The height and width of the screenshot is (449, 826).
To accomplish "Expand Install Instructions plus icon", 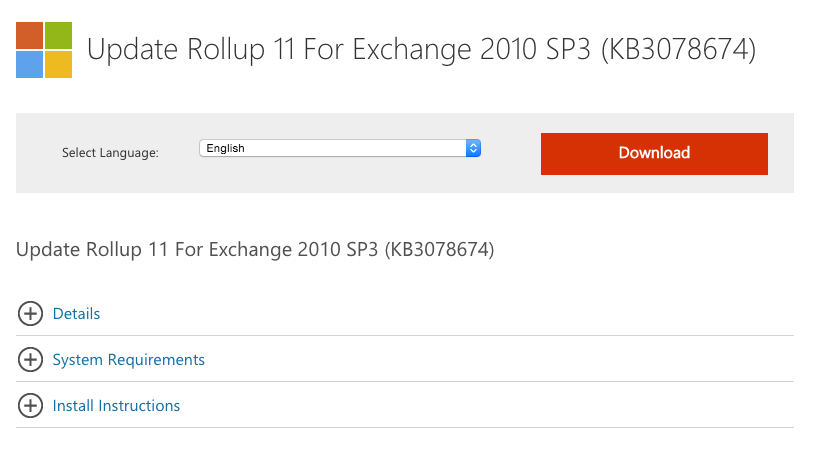I will (x=31, y=406).
